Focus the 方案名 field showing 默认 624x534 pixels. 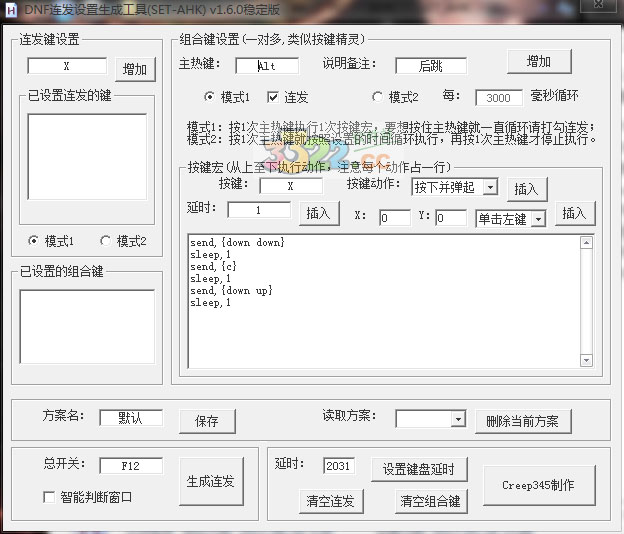[131, 418]
